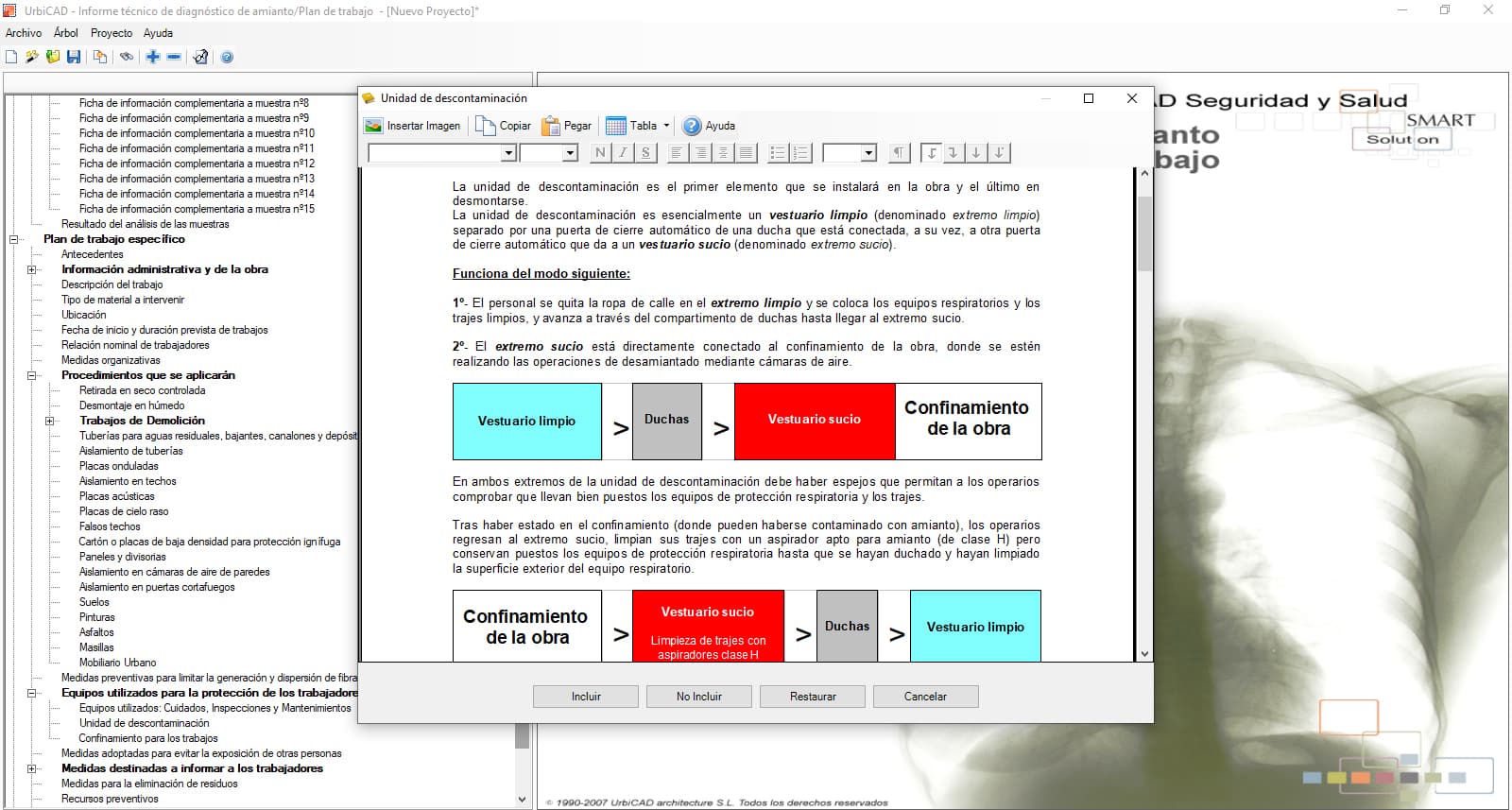Collapse the Plan de trabajo específico node

(14, 239)
